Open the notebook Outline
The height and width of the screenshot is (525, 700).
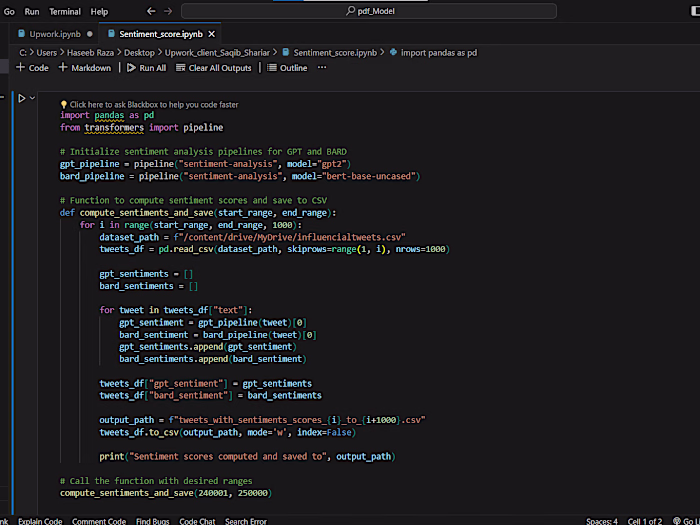287,68
